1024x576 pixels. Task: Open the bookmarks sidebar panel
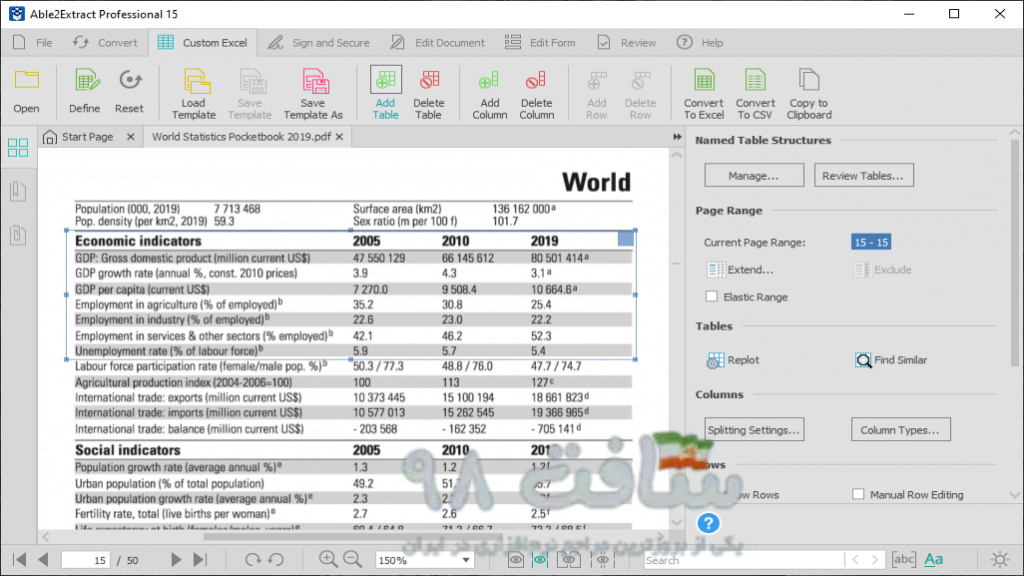(18, 191)
